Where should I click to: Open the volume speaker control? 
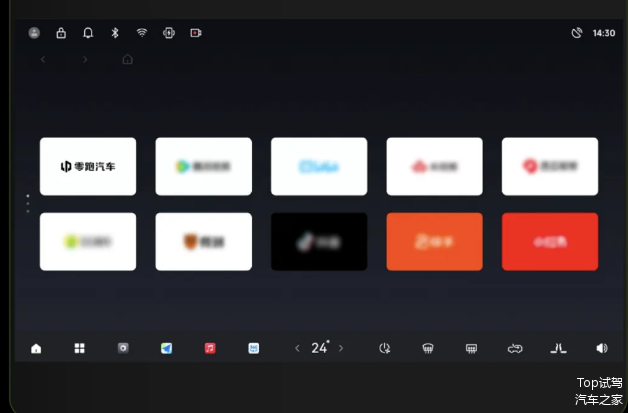coord(601,348)
